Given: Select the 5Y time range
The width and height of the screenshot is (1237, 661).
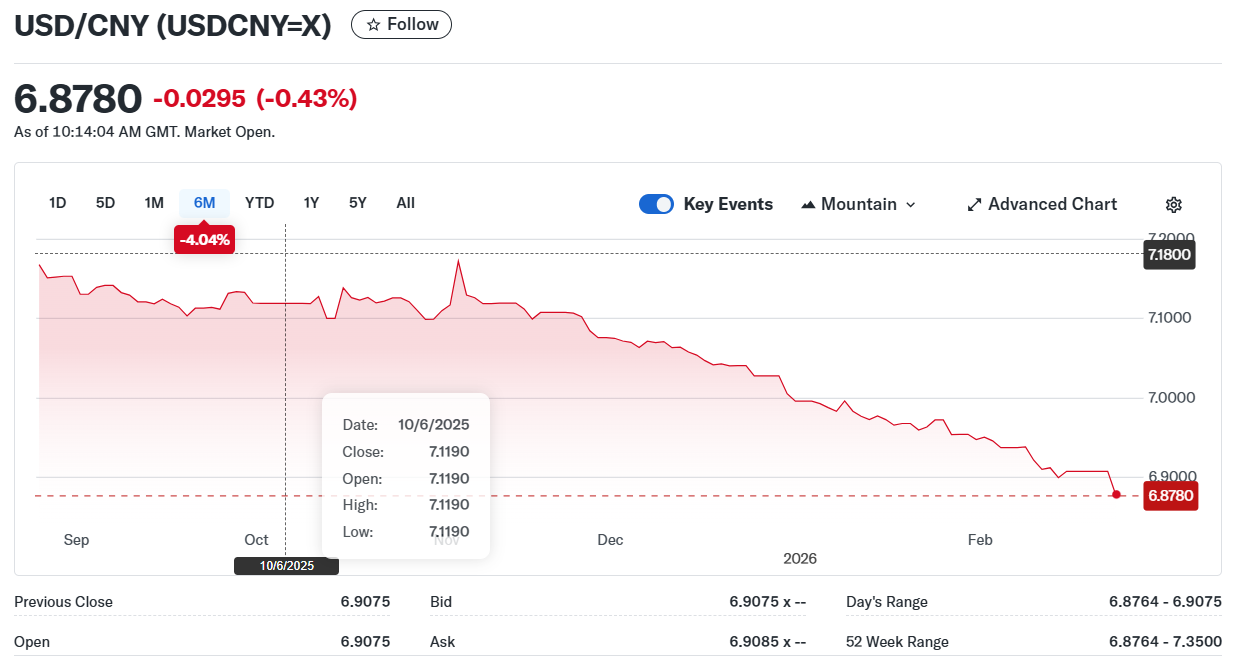Looking at the screenshot, I should click(357, 203).
